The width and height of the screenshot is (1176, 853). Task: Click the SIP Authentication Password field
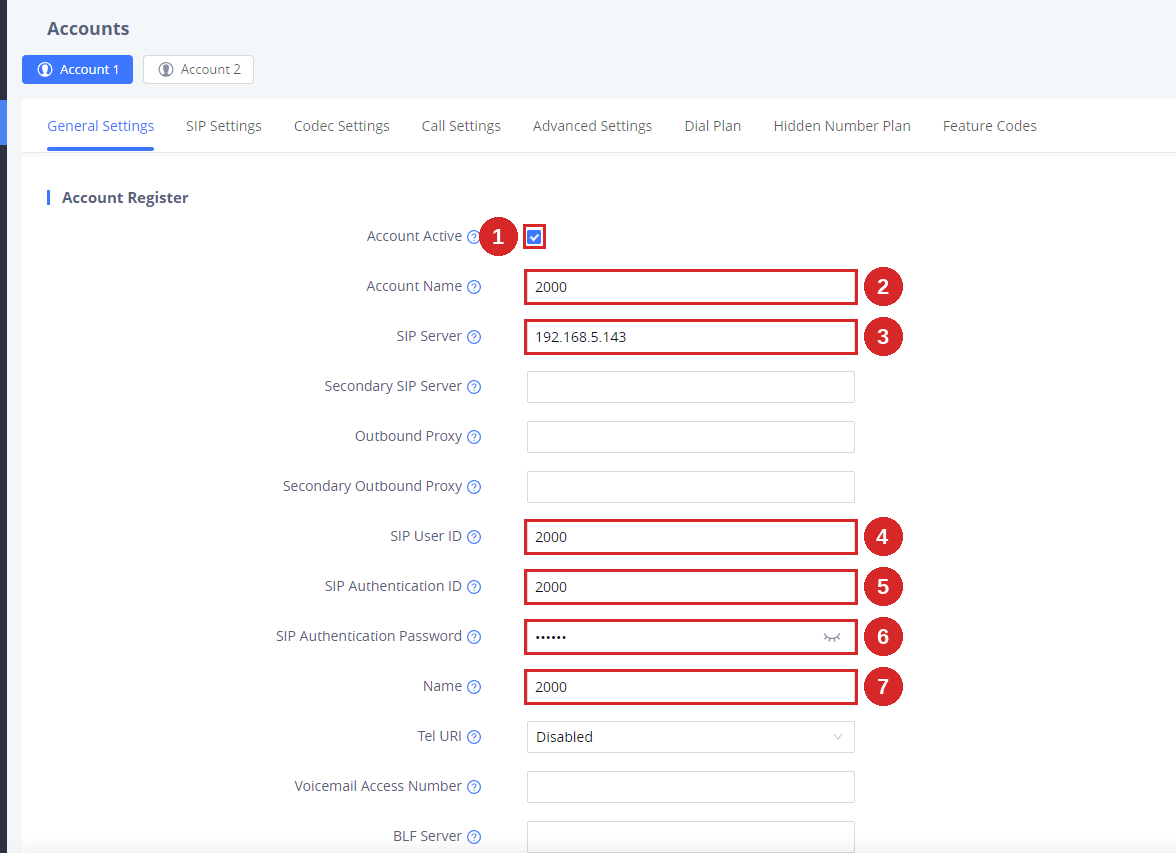click(x=690, y=637)
